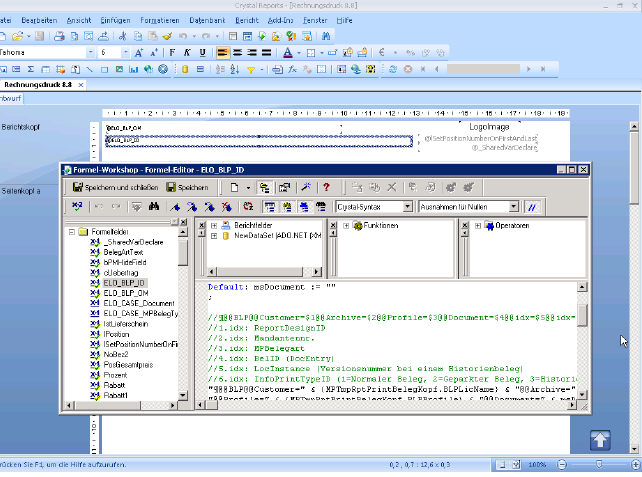Click the comment slashes icon in editor toolbar

533,206
